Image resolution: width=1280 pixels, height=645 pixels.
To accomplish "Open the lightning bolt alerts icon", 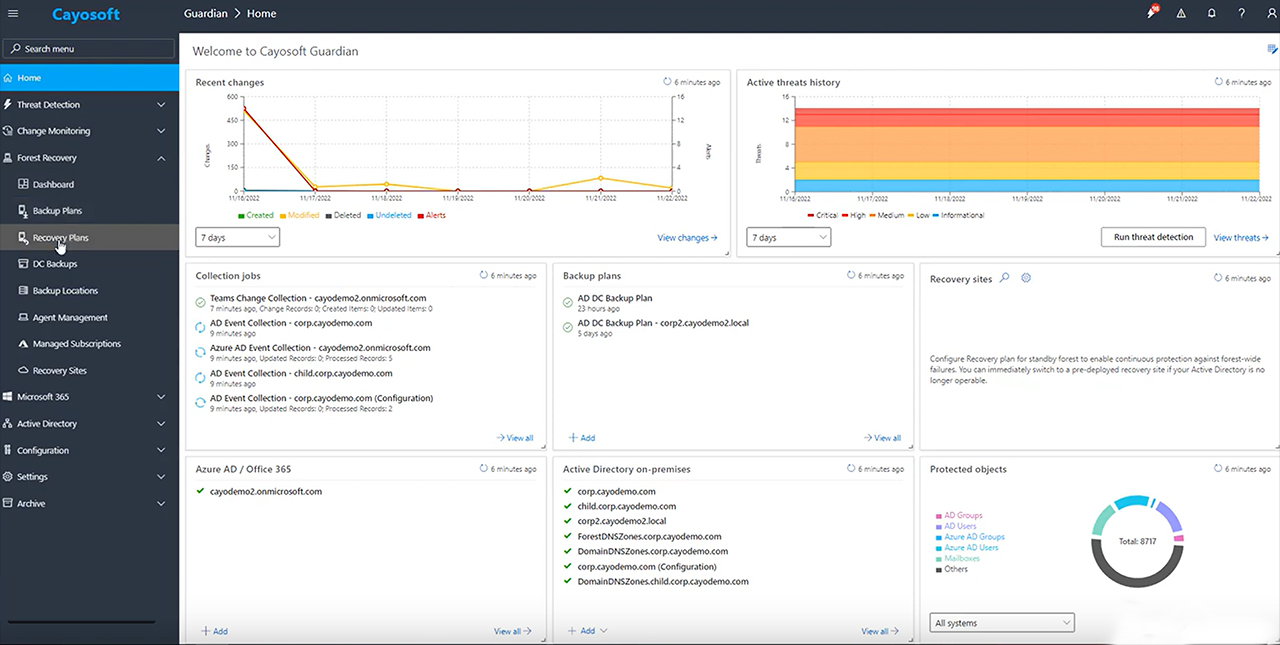I will pos(1154,13).
